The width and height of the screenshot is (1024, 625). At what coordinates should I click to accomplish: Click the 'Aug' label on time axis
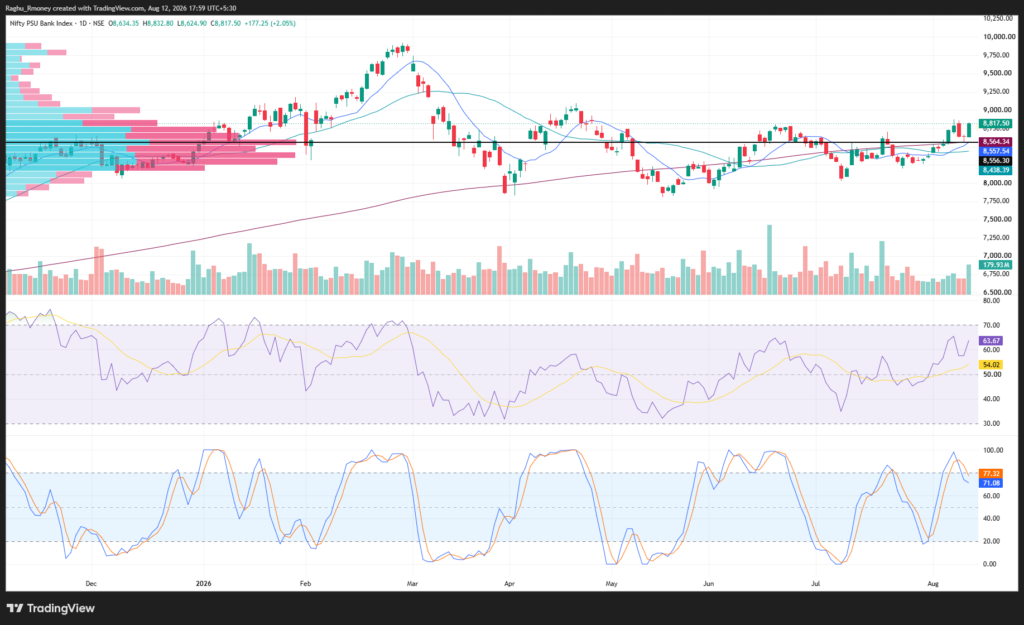click(x=933, y=583)
